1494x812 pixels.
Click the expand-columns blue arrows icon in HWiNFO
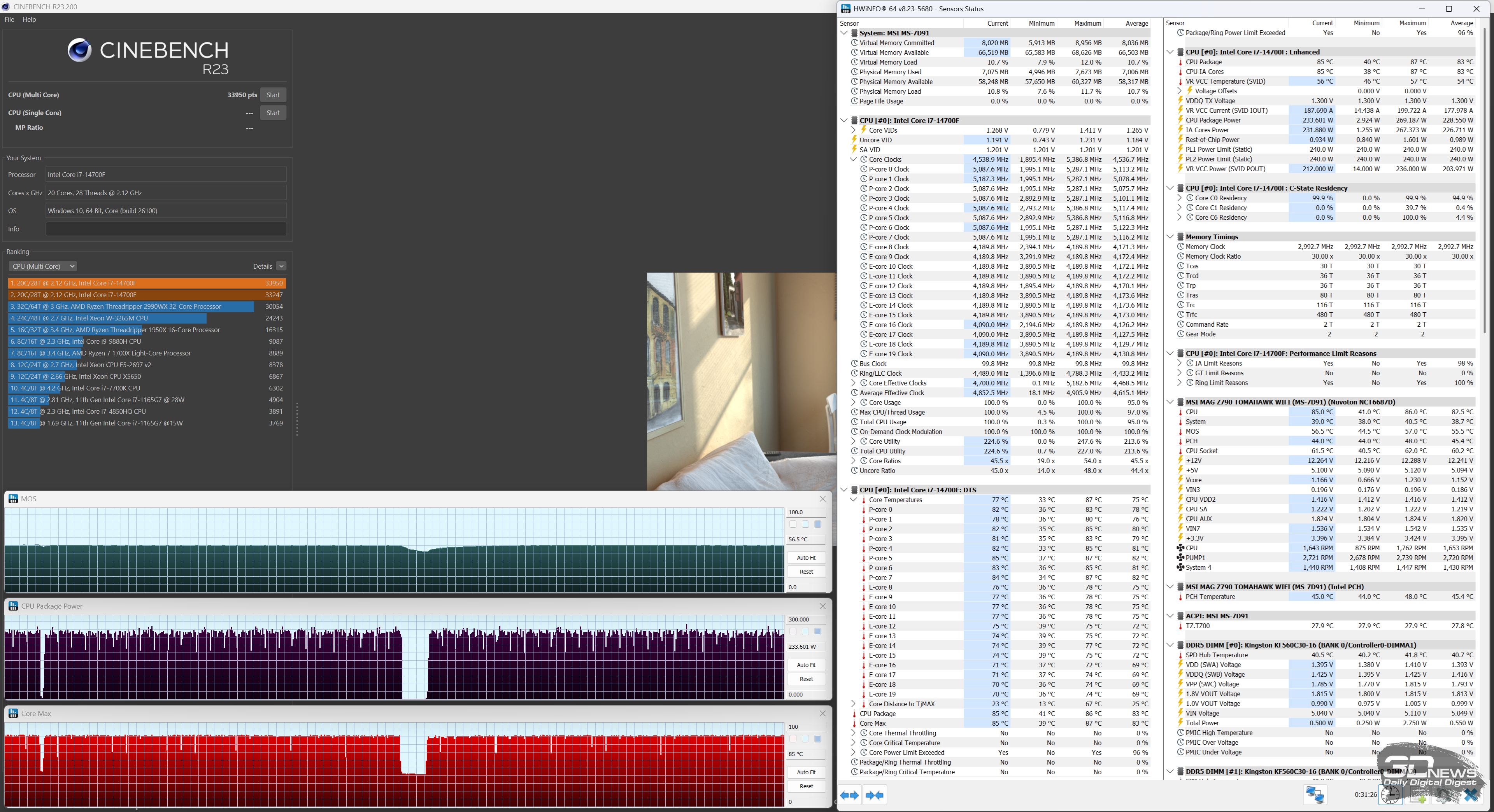[850, 795]
